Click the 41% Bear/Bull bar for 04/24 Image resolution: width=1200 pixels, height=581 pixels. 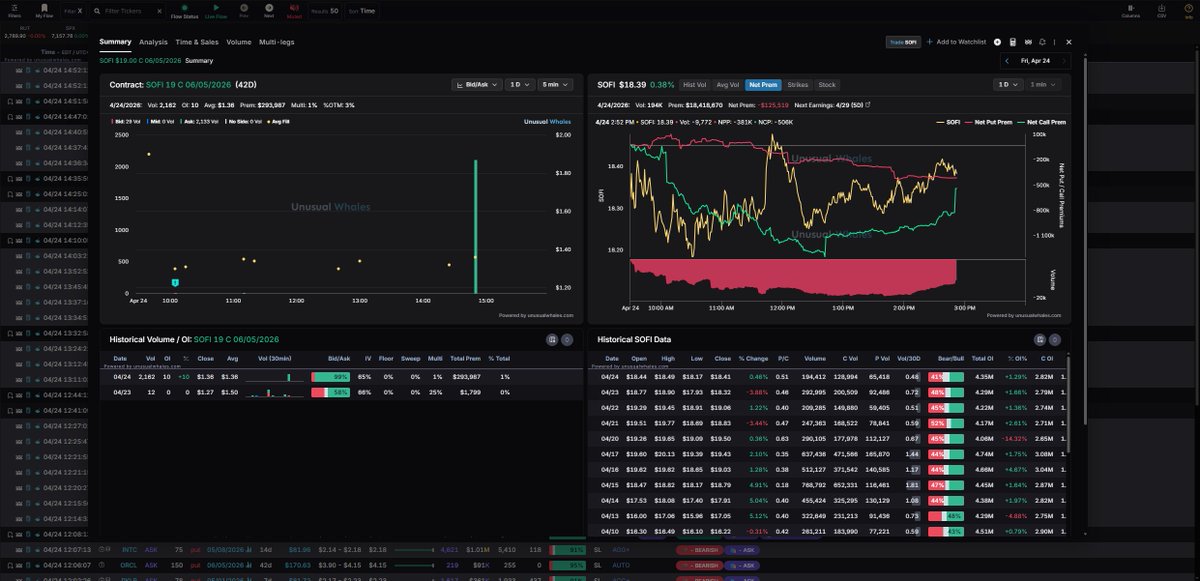(945, 377)
